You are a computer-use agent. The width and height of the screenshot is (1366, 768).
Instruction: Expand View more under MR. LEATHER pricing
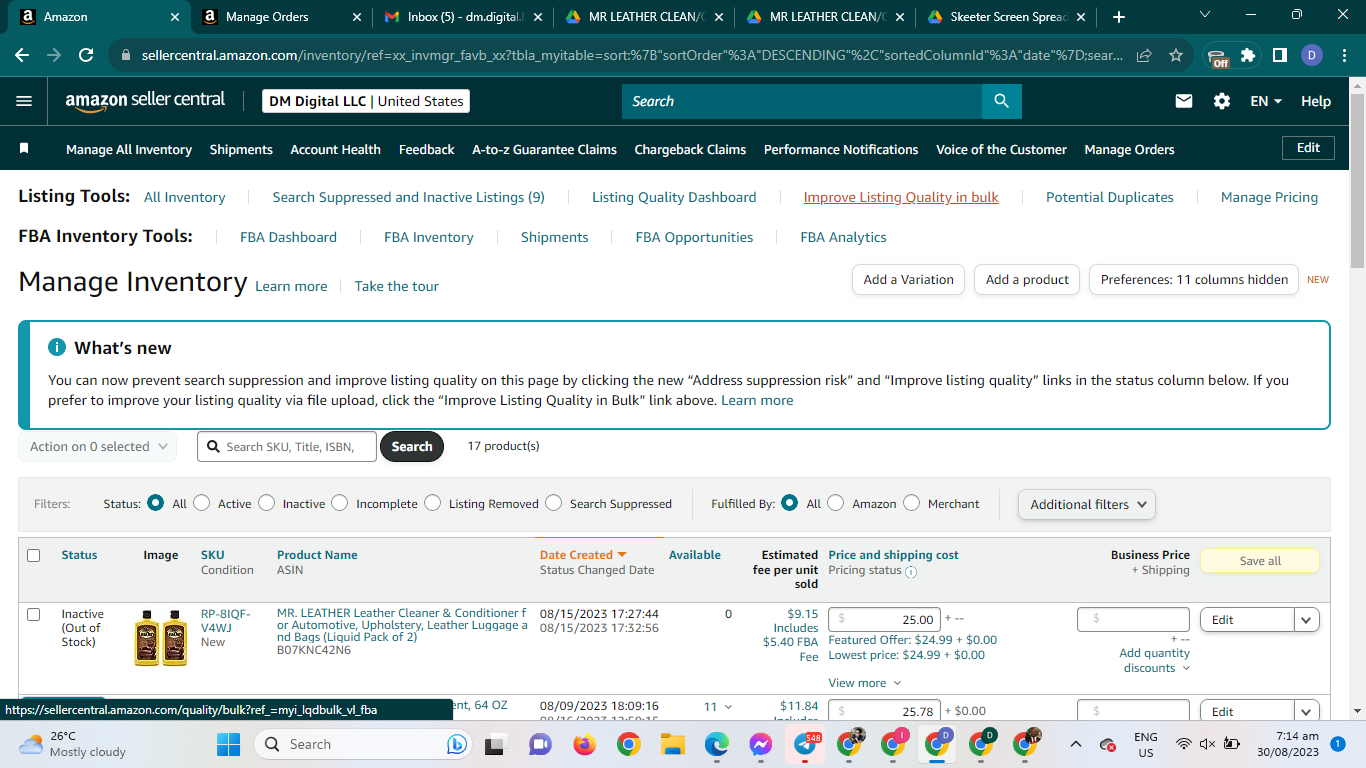[x=865, y=683]
